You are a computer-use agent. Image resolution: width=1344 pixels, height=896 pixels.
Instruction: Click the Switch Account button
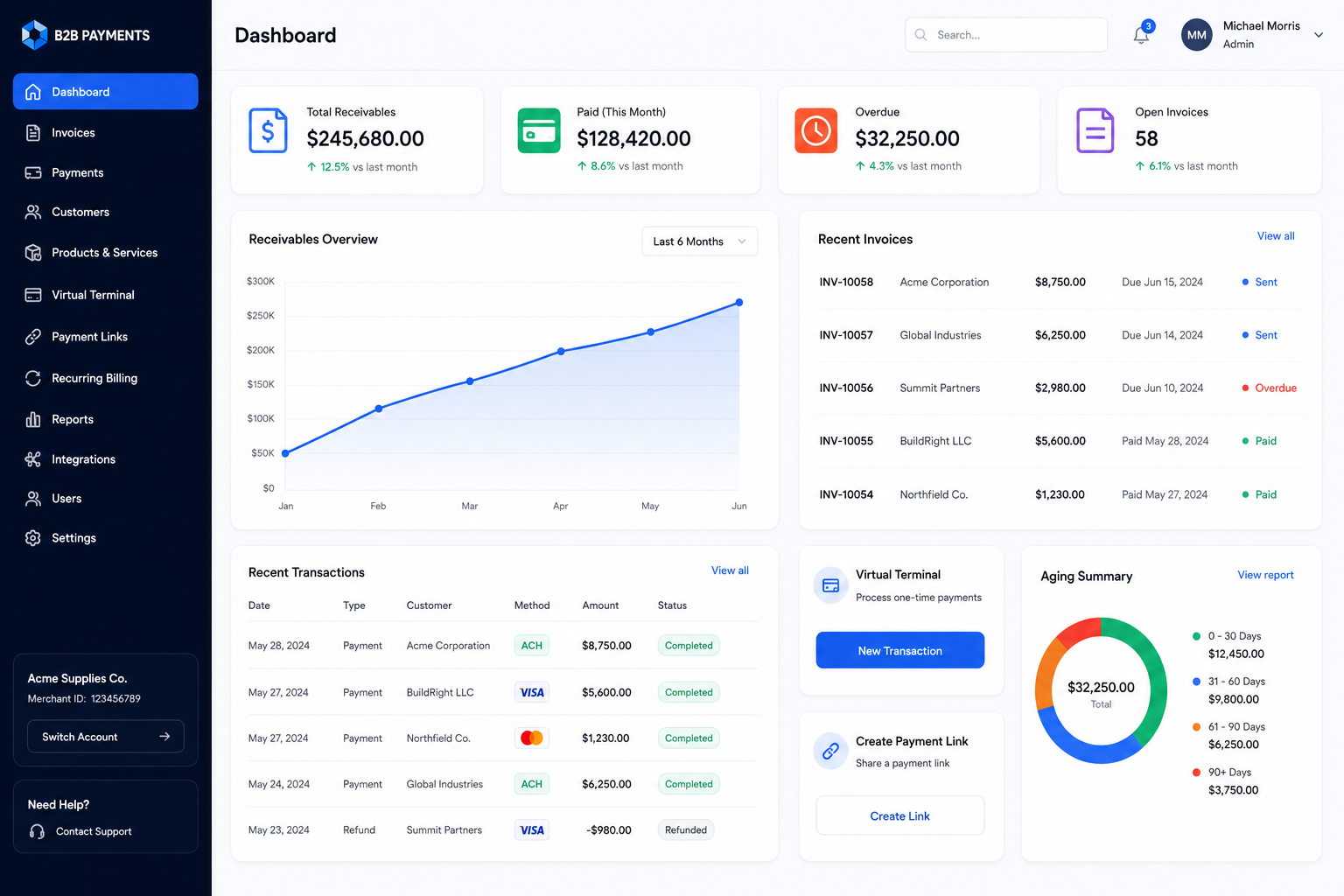point(106,737)
